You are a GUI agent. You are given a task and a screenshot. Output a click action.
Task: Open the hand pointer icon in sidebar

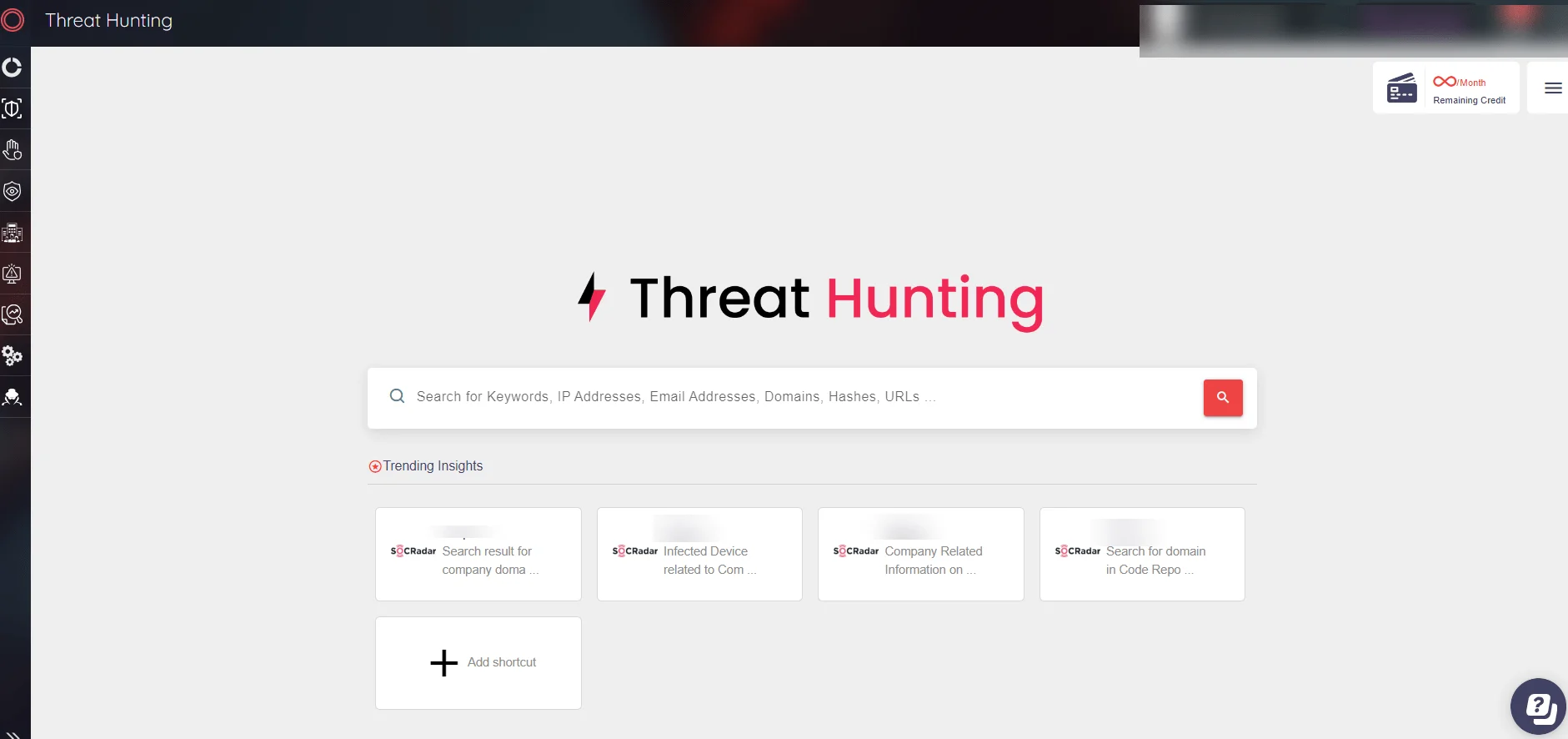13,150
